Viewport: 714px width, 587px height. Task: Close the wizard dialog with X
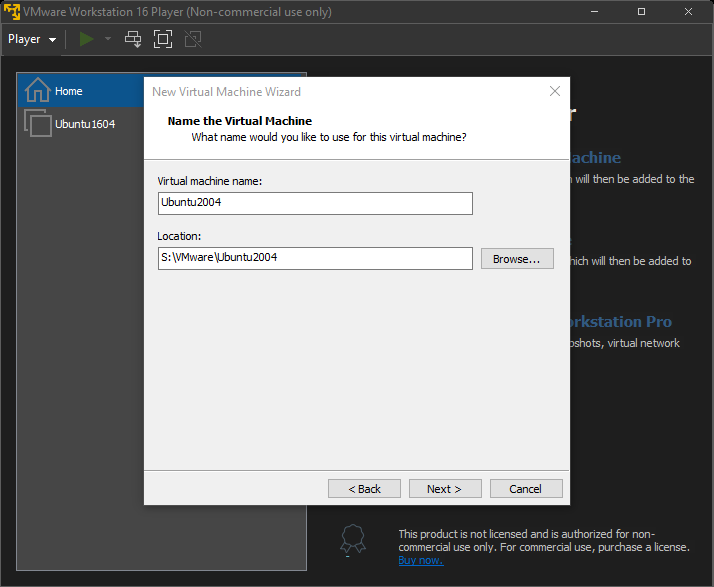coord(555,91)
